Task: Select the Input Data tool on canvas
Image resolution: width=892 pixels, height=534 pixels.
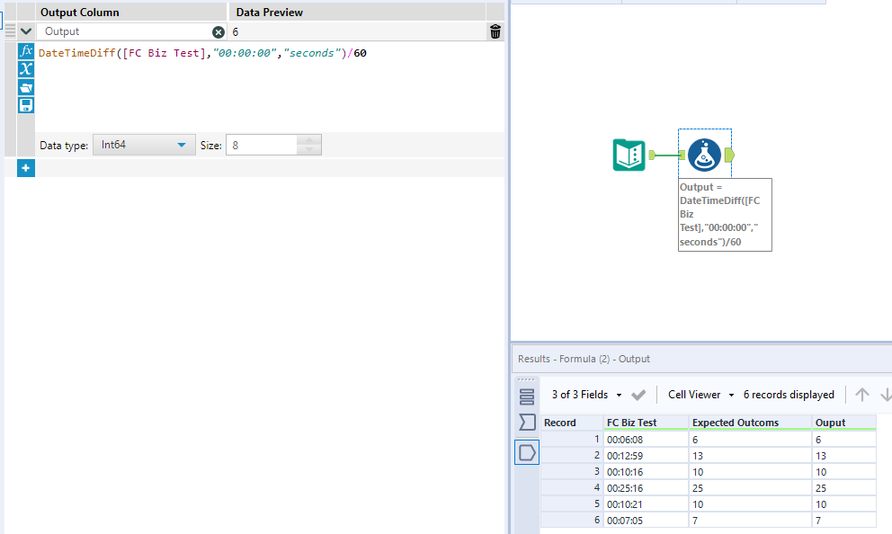Action: pyautogui.click(x=629, y=155)
